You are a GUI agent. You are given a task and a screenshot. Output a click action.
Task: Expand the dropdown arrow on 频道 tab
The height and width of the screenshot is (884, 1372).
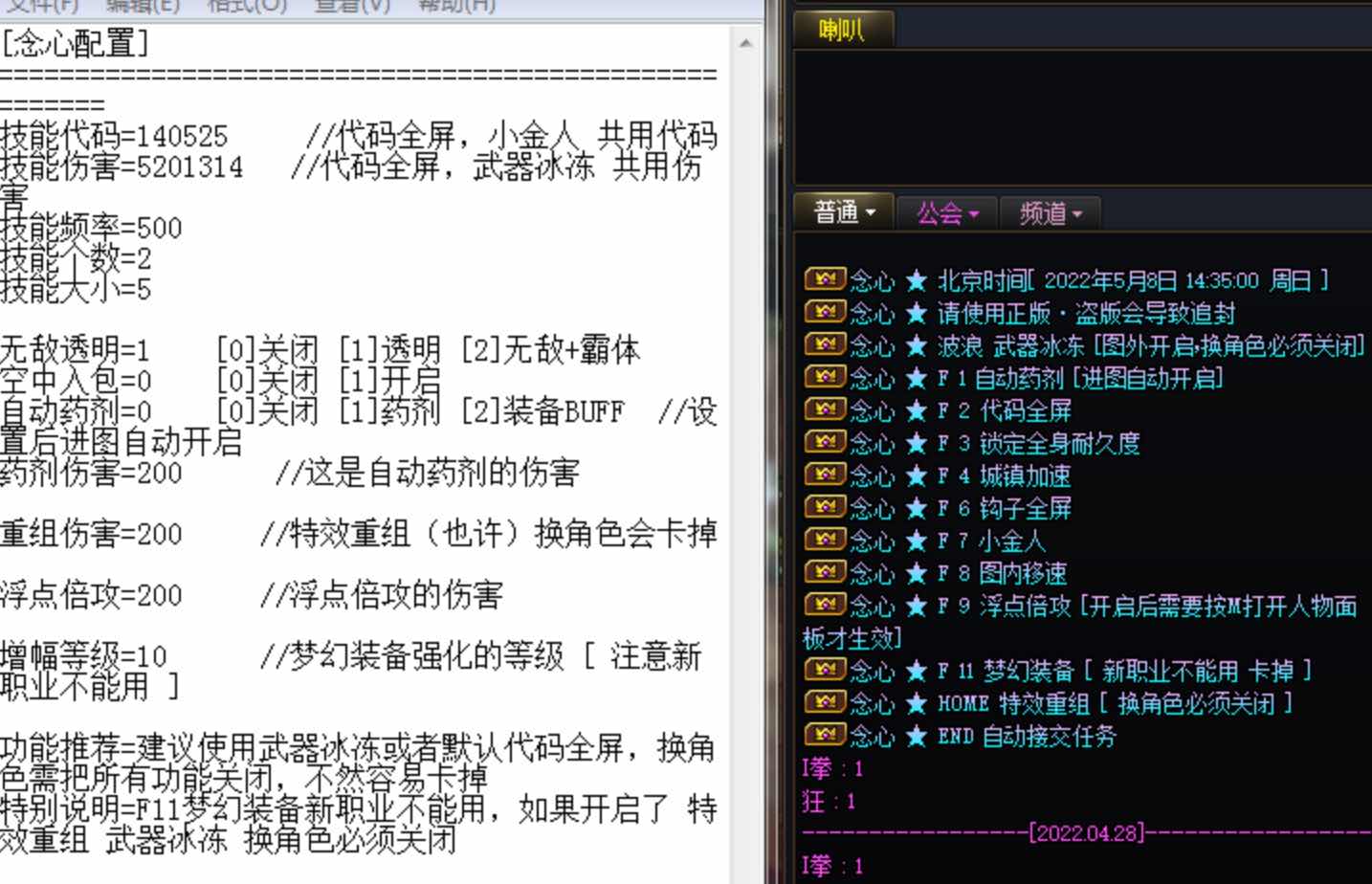point(1077,213)
